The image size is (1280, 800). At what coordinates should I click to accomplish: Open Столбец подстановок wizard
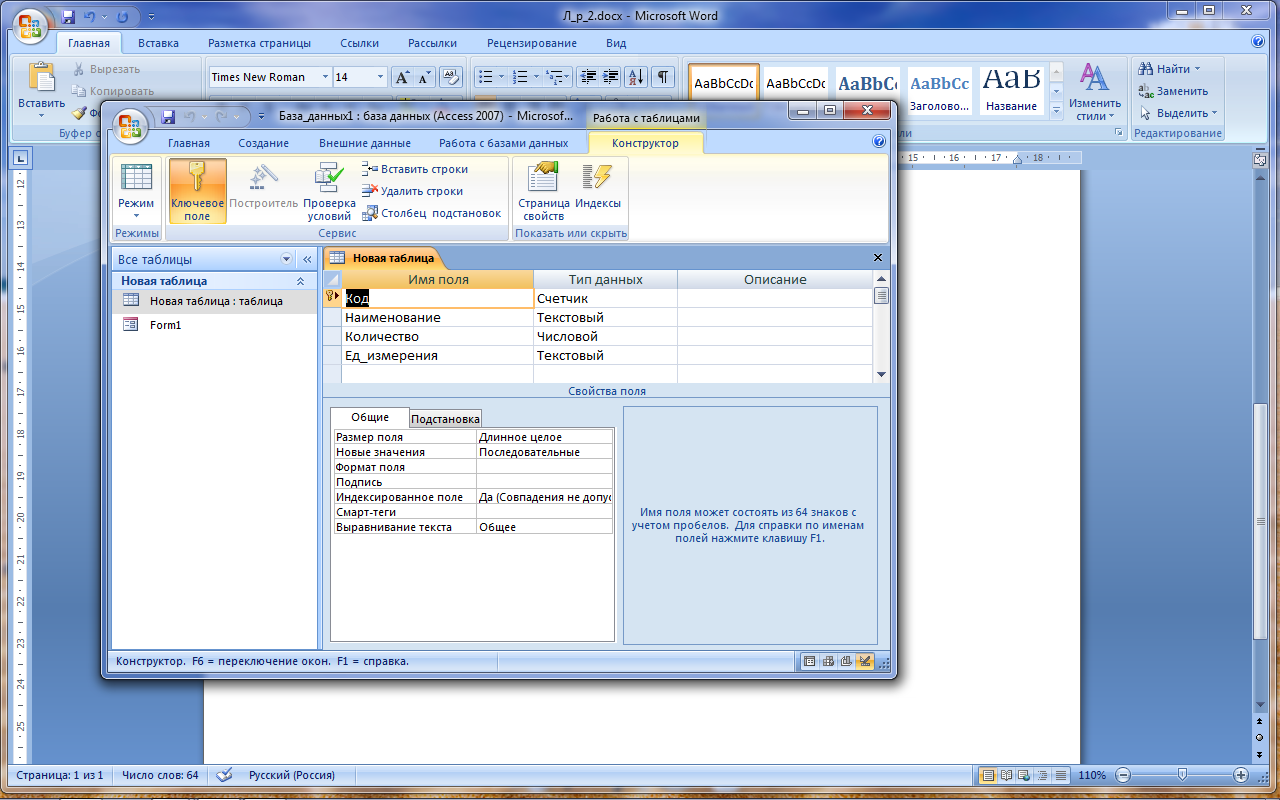pos(432,213)
